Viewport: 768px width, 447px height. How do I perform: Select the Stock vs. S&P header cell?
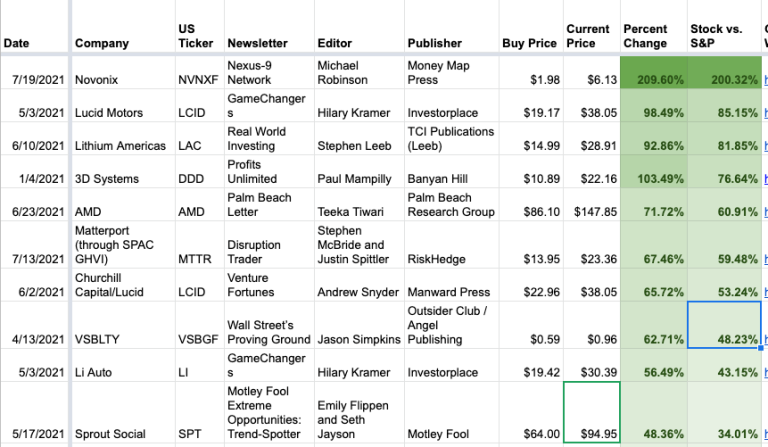720,35
